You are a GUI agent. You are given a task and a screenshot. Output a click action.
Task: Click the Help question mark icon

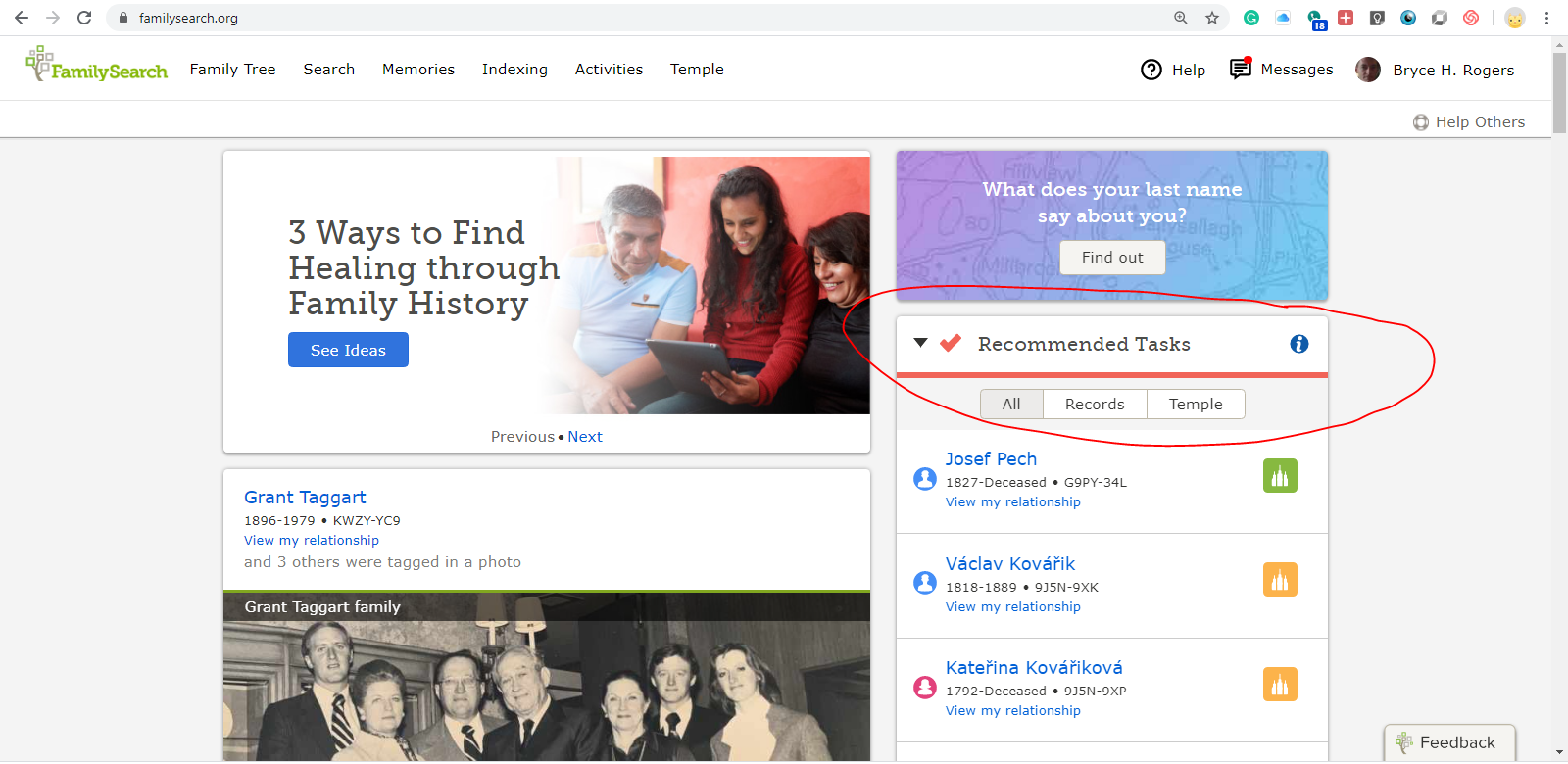[x=1151, y=70]
